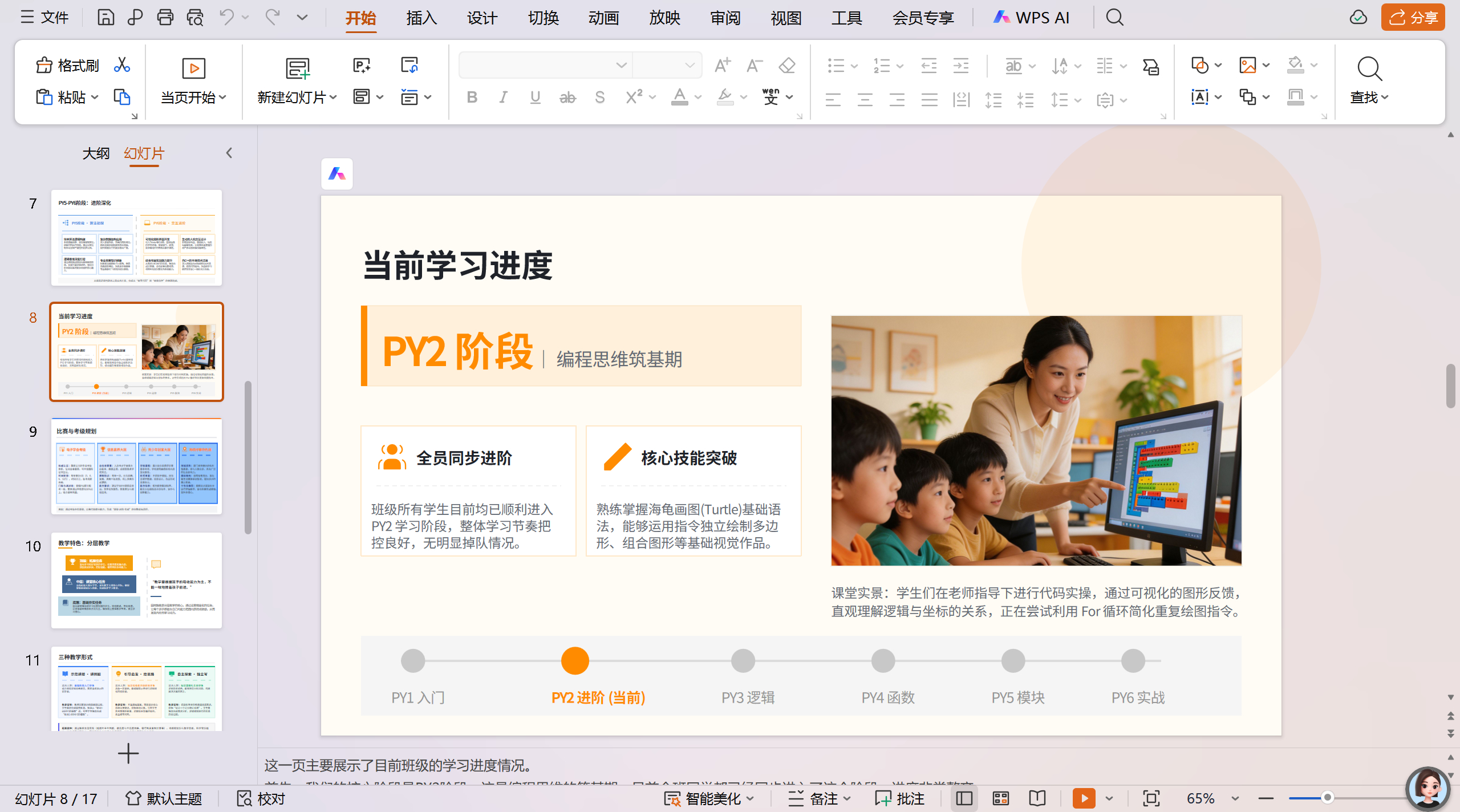
Task: Click the 分享 Share button
Action: coord(1413,18)
